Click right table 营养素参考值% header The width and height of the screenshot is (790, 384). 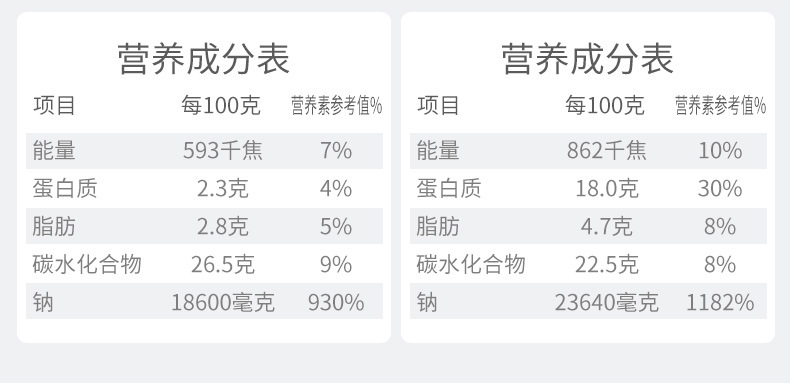720,106
